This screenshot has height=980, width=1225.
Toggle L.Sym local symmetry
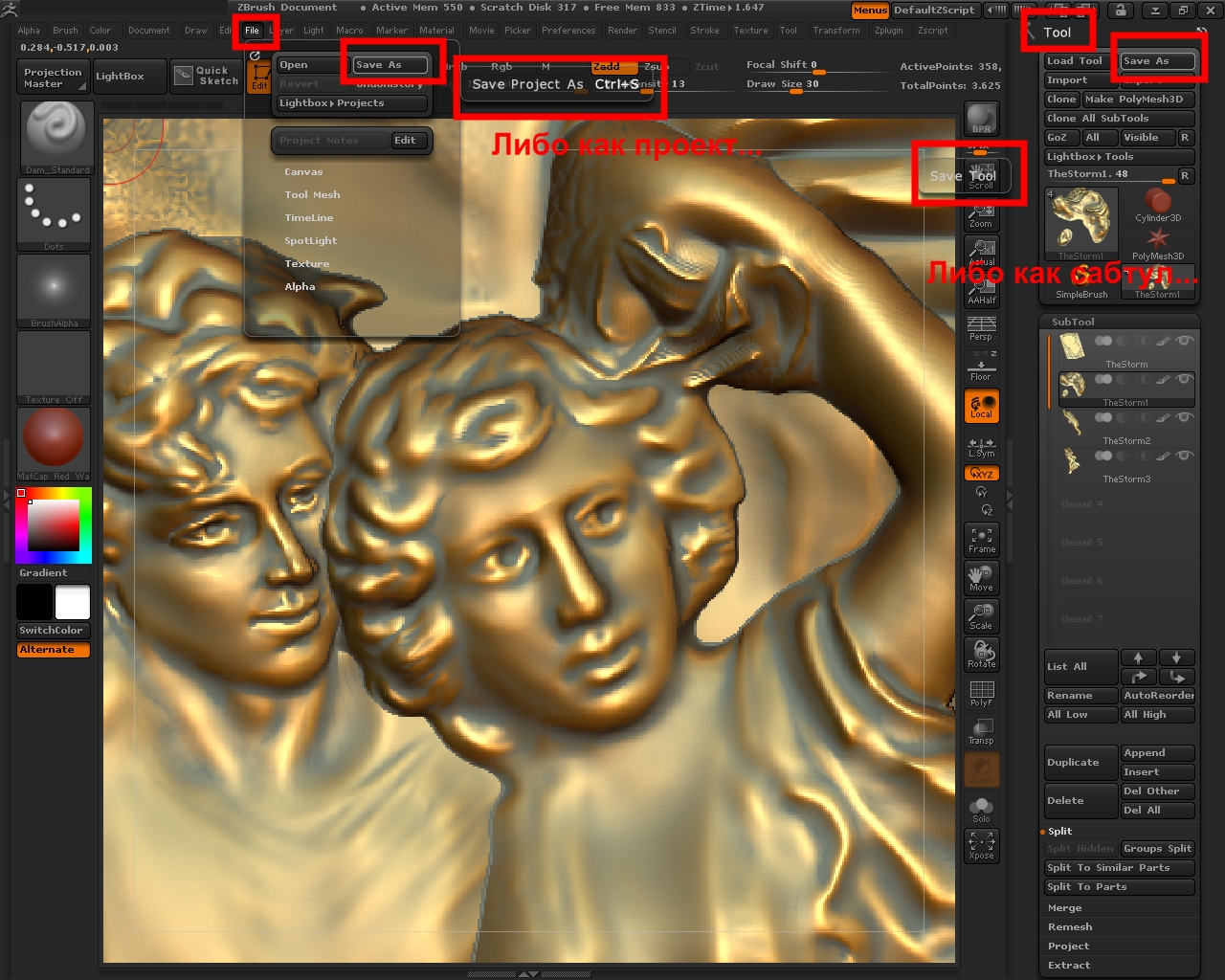pos(982,446)
